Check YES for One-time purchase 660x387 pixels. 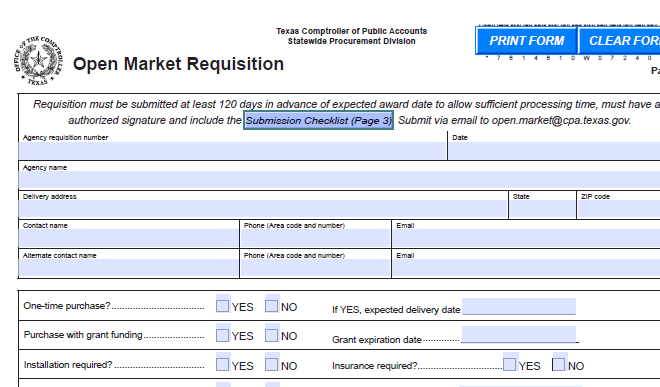tap(222, 306)
